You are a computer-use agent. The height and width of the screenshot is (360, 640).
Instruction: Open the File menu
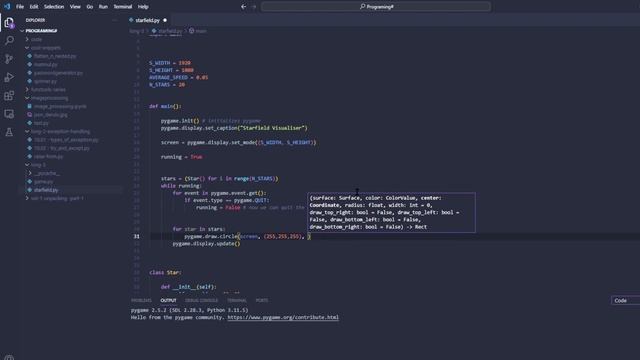point(20,7)
